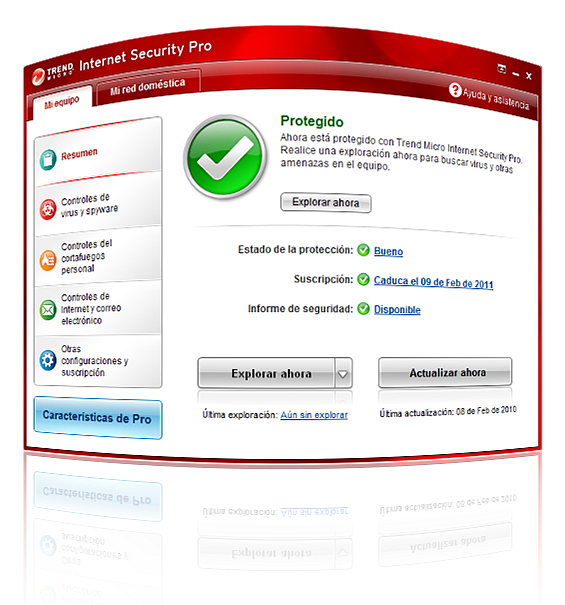This screenshot has width=565, height=605.
Task: Click the large green protected checkmark
Action: click(225, 157)
